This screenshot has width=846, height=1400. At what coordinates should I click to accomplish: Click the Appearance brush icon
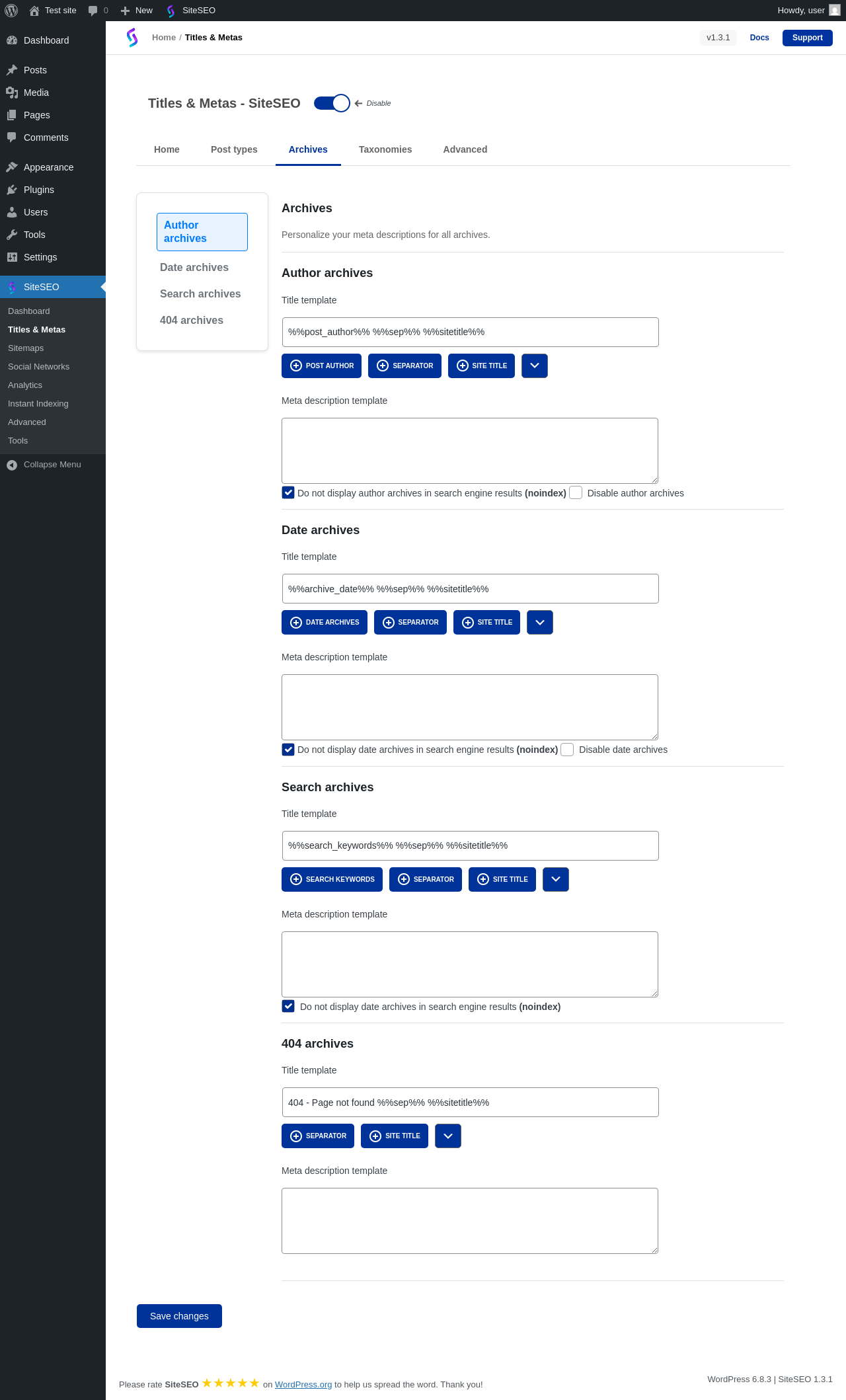pyautogui.click(x=12, y=167)
